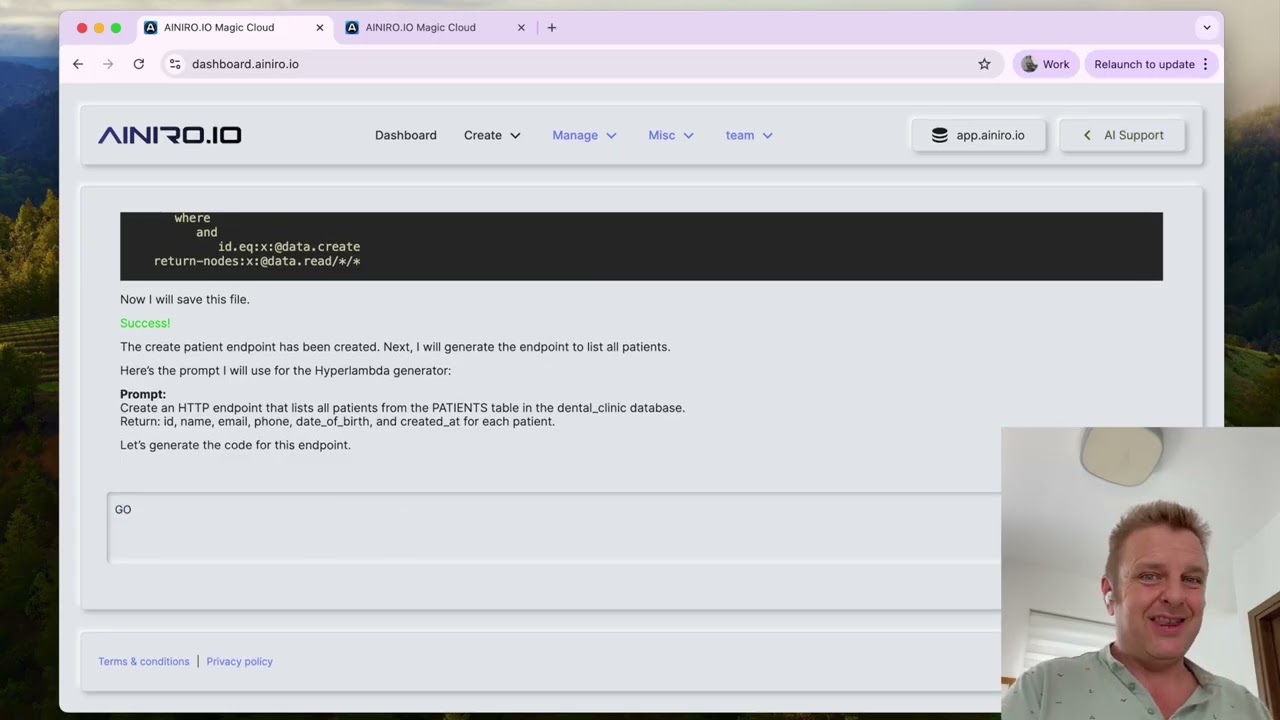Expand the Misc dropdown menu
Image resolution: width=1280 pixels, height=720 pixels.
click(671, 135)
